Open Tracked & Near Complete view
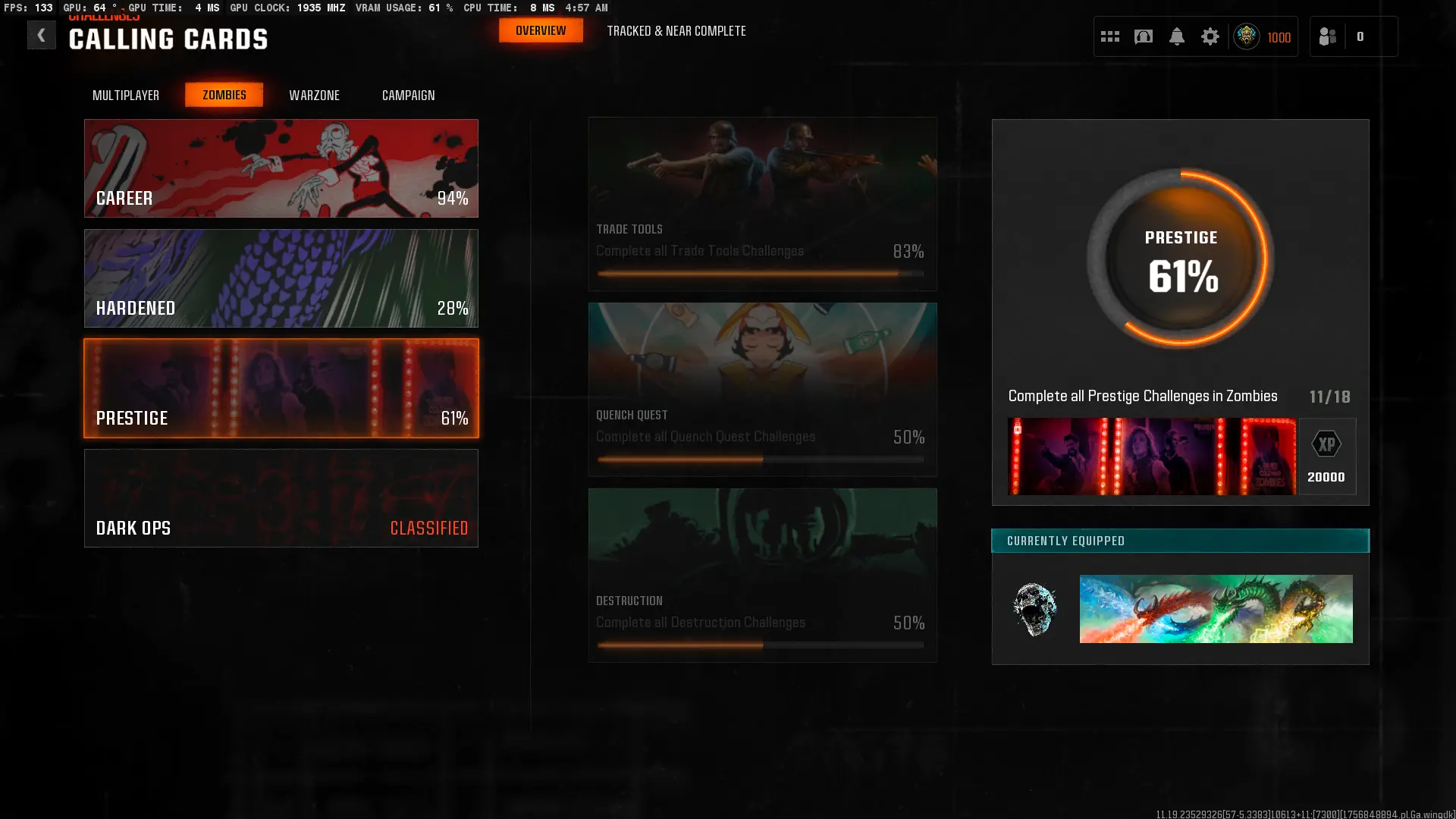Viewport: 1456px width, 819px height. (x=676, y=31)
